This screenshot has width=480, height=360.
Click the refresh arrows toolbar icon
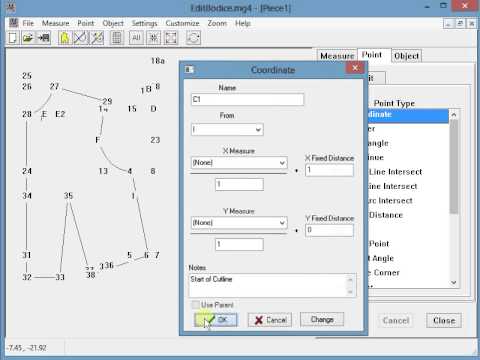point(193,38)
